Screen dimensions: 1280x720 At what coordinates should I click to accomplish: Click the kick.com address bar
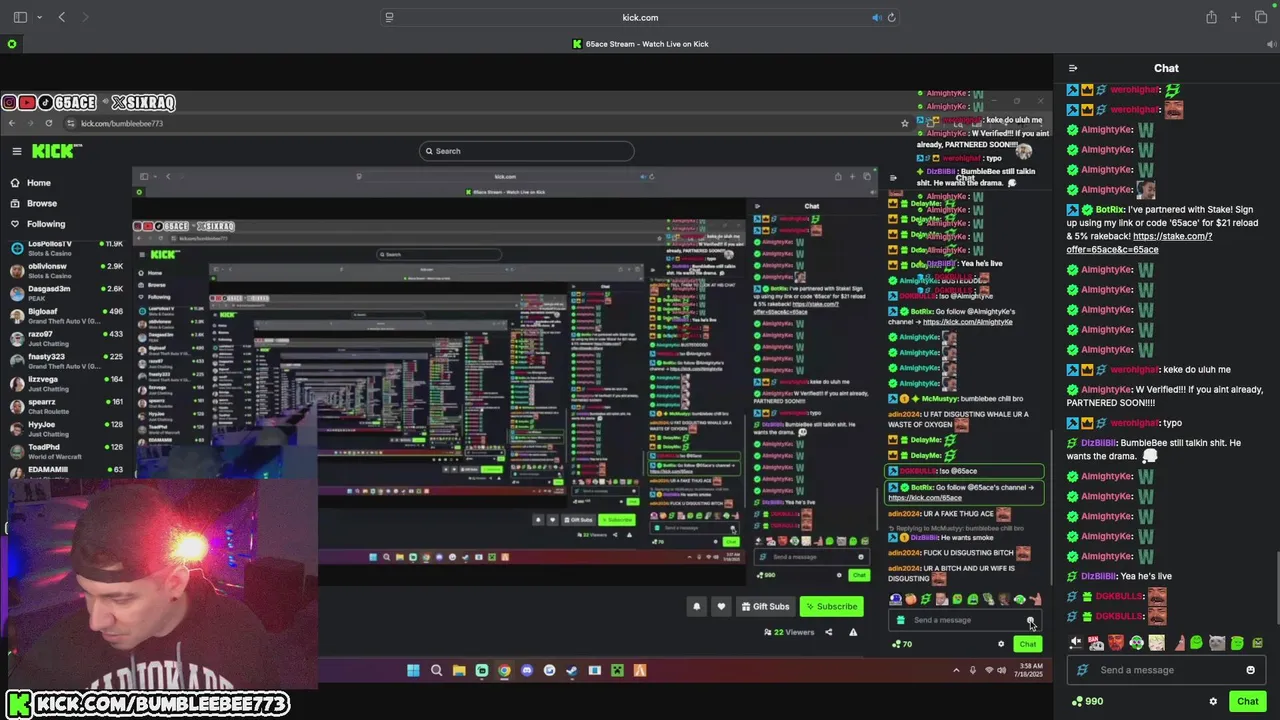click(640, 17)
